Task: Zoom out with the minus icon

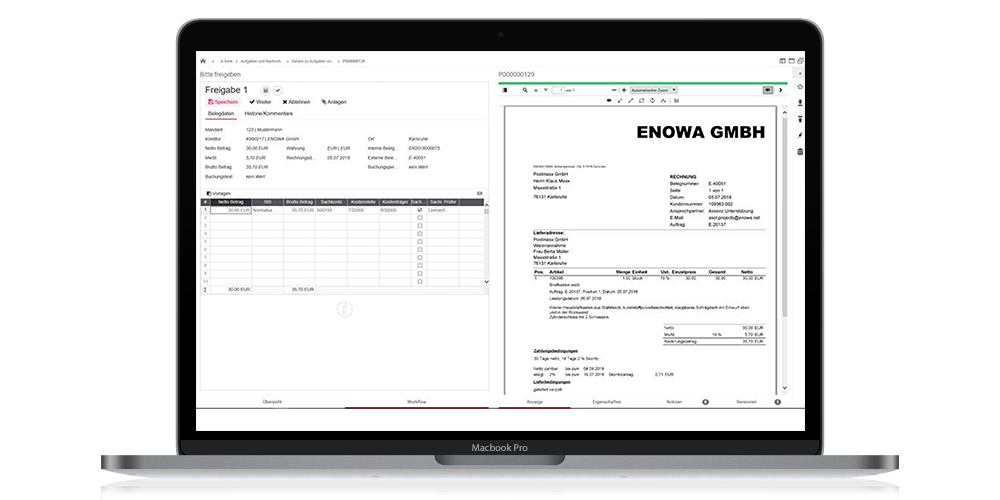Action: [614, 90]
